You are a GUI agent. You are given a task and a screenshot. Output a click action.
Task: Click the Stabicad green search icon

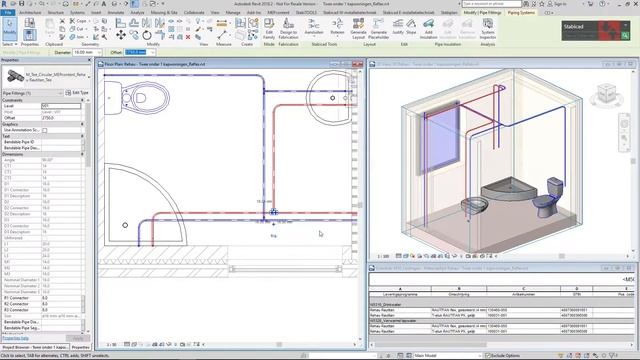(x=625, y=36)
